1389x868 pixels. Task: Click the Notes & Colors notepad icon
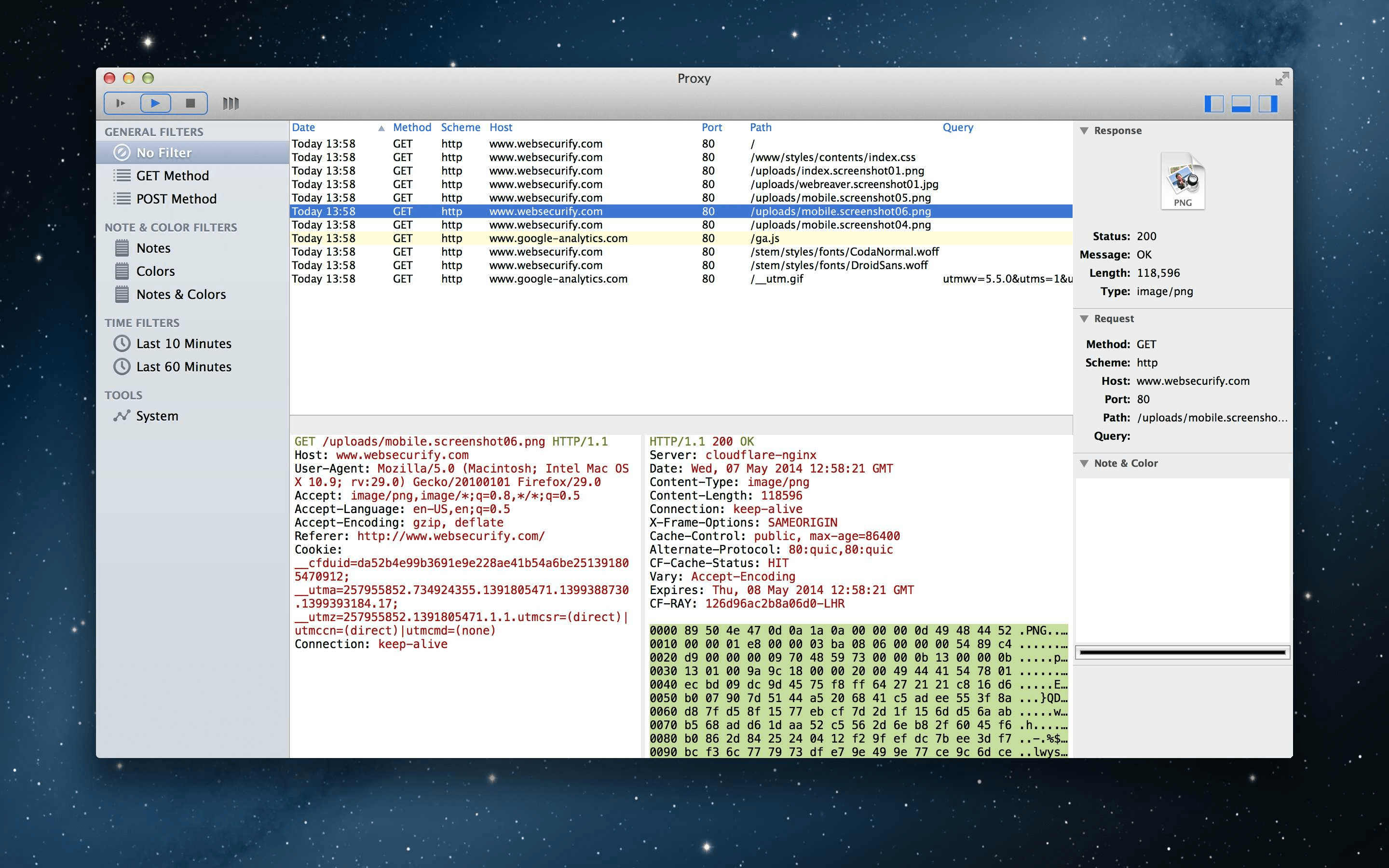[x=122, y=294]
